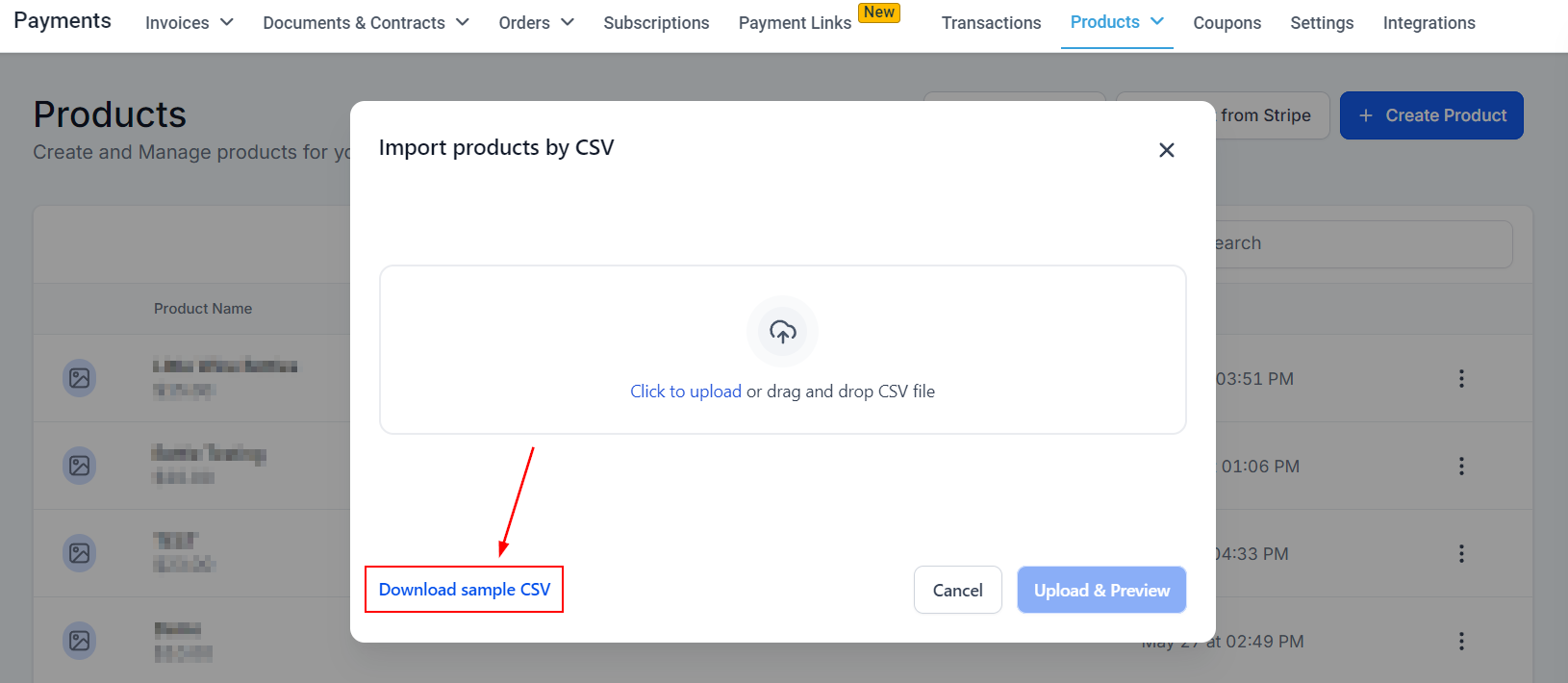Click the Download sample CSV link
This screenshot has height=683, width=1568.
[465, 590]
